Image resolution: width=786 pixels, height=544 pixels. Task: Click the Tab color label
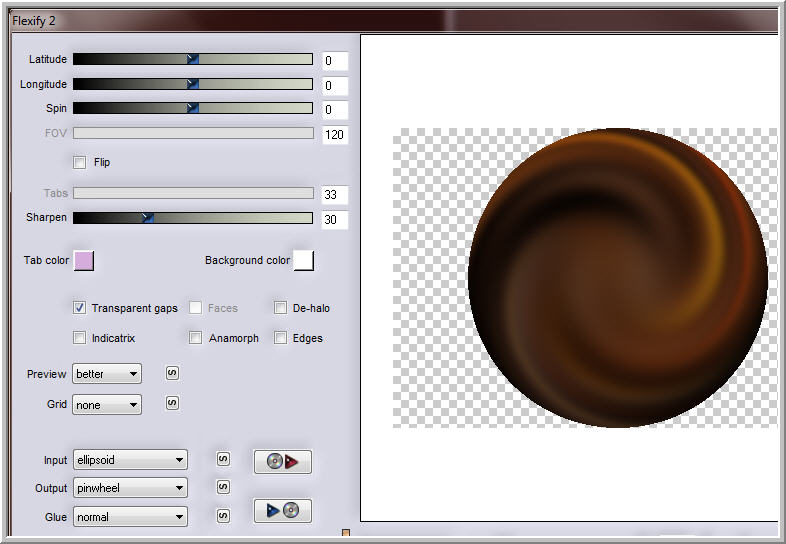point(46,260)
